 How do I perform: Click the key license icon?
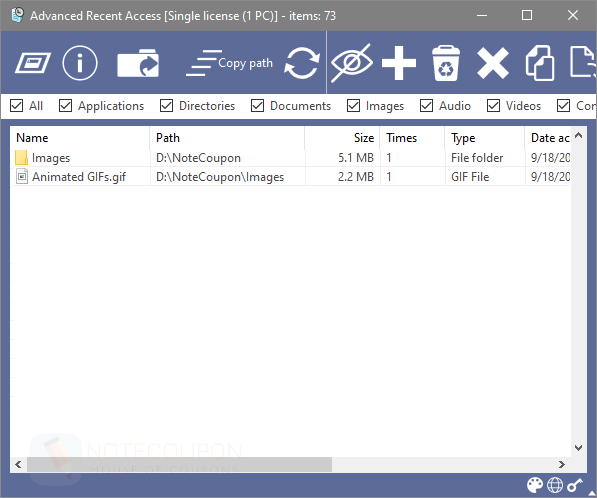(575, 485)
